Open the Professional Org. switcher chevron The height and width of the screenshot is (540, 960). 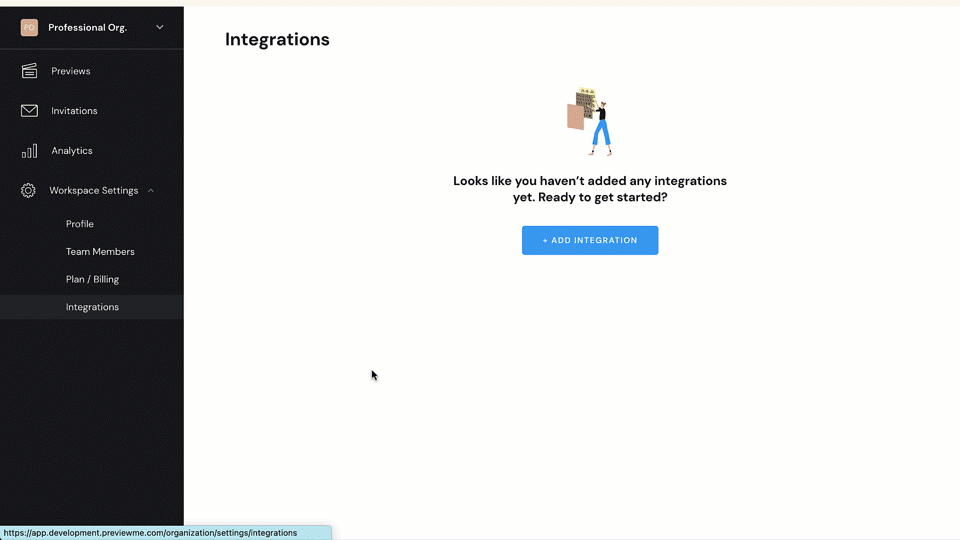[x=160, y=28]
